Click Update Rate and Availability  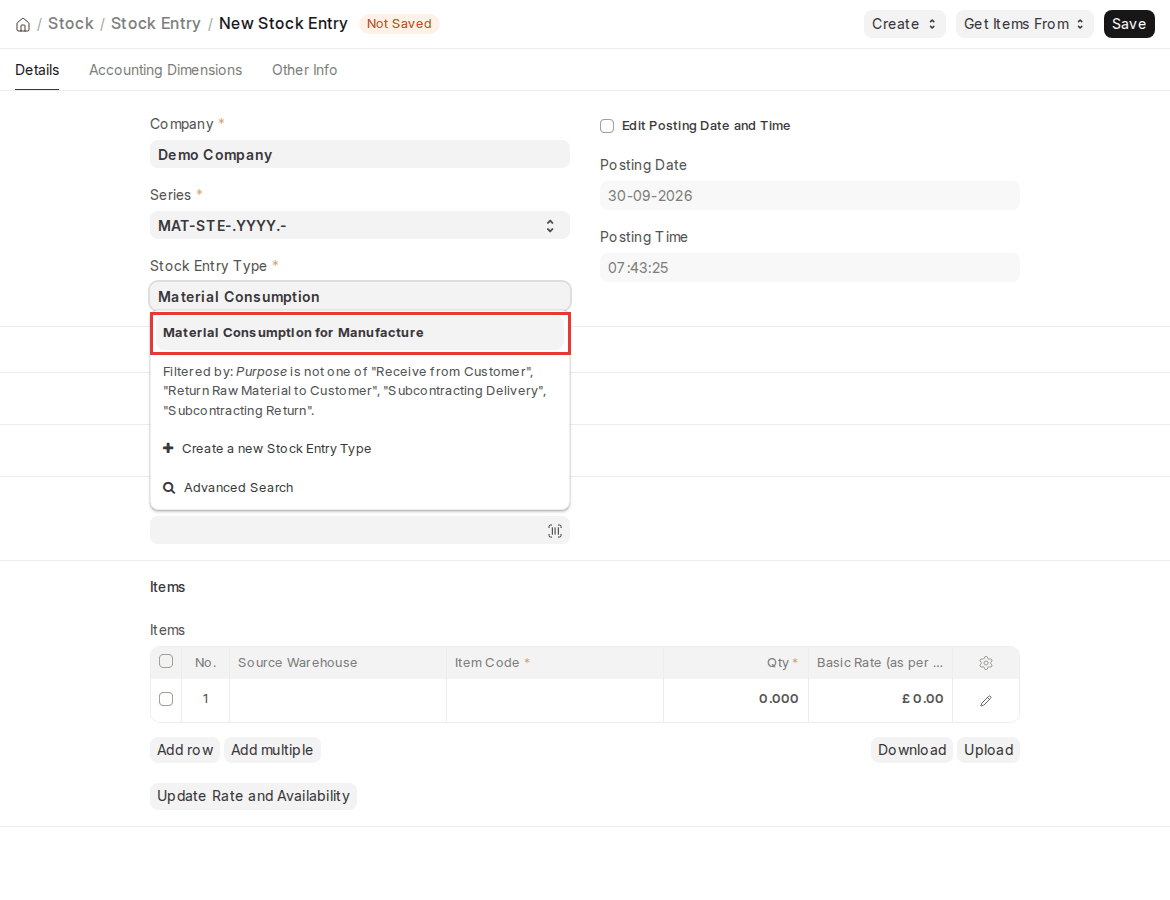coord(253,796)
